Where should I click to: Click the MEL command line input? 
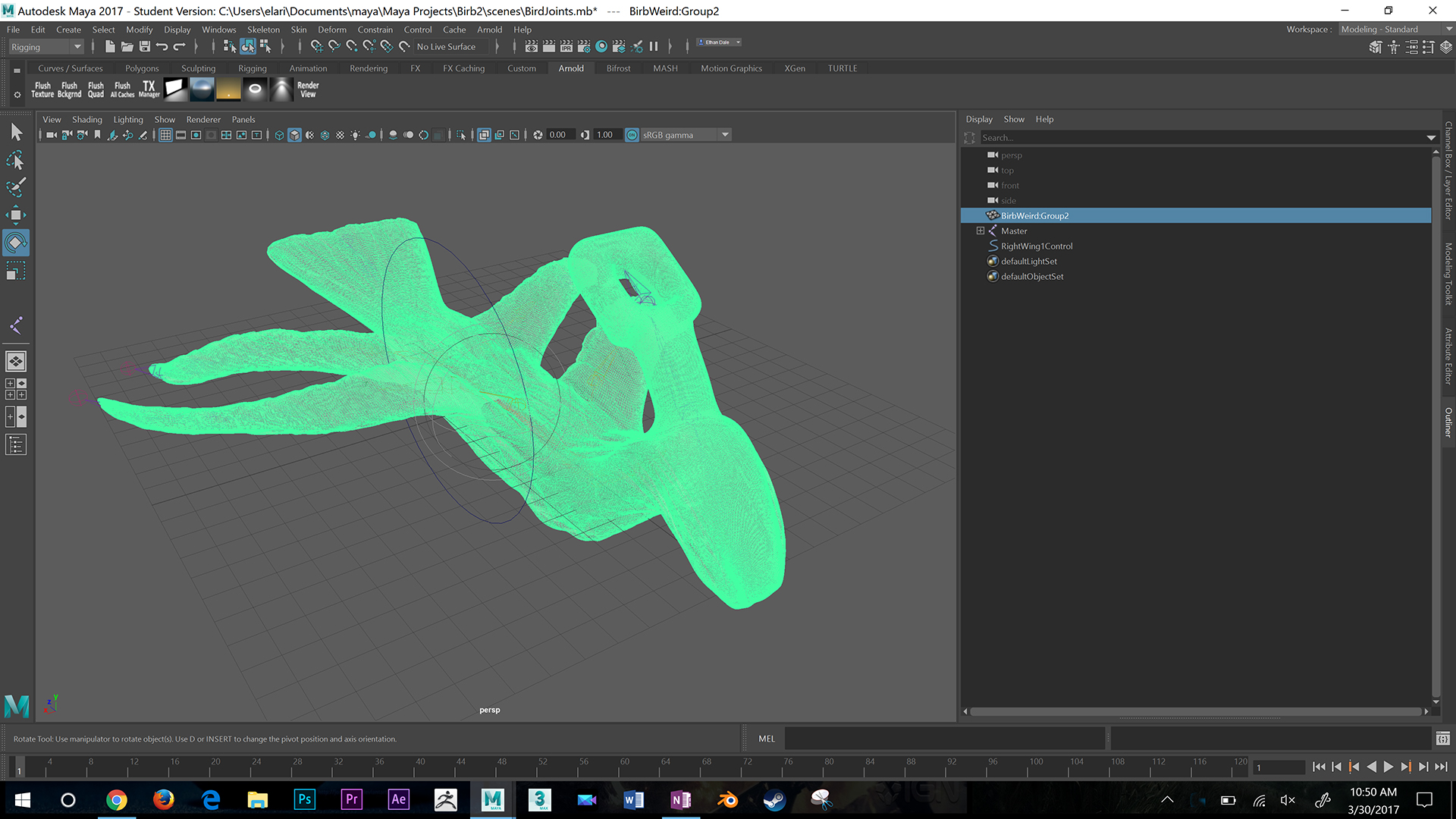[944, 739]
